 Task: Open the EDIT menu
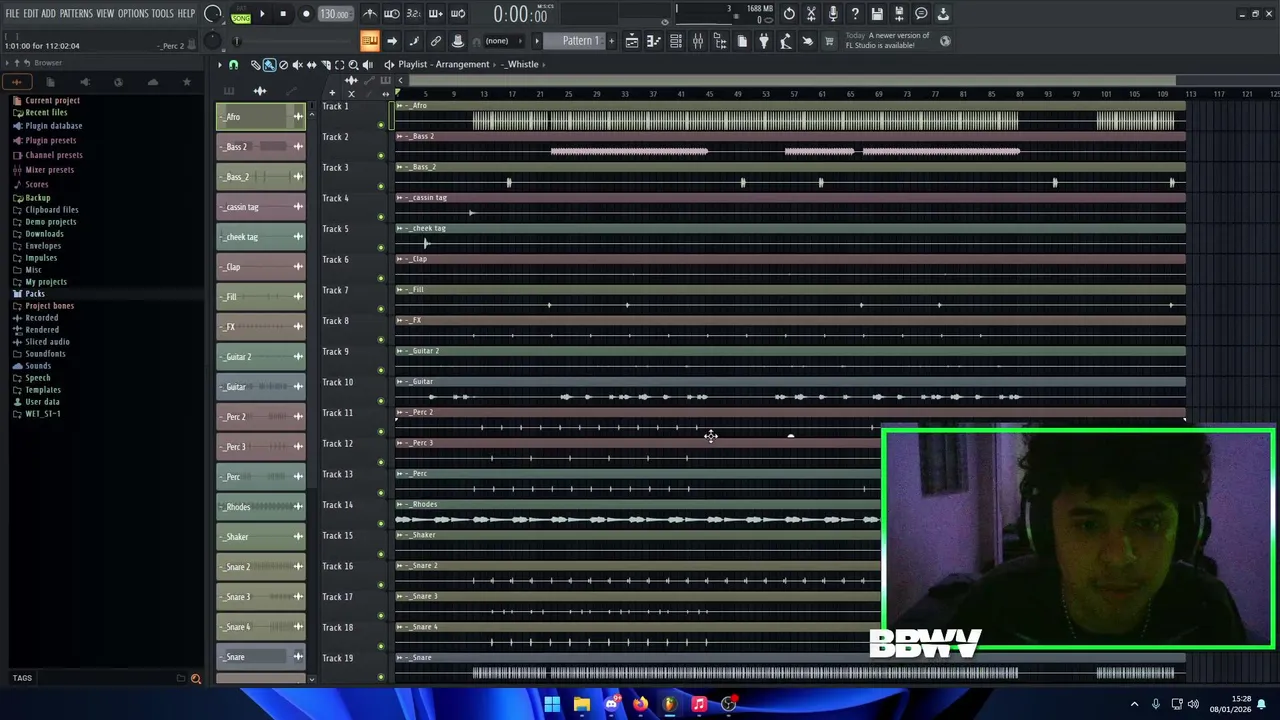click(31, 14)
